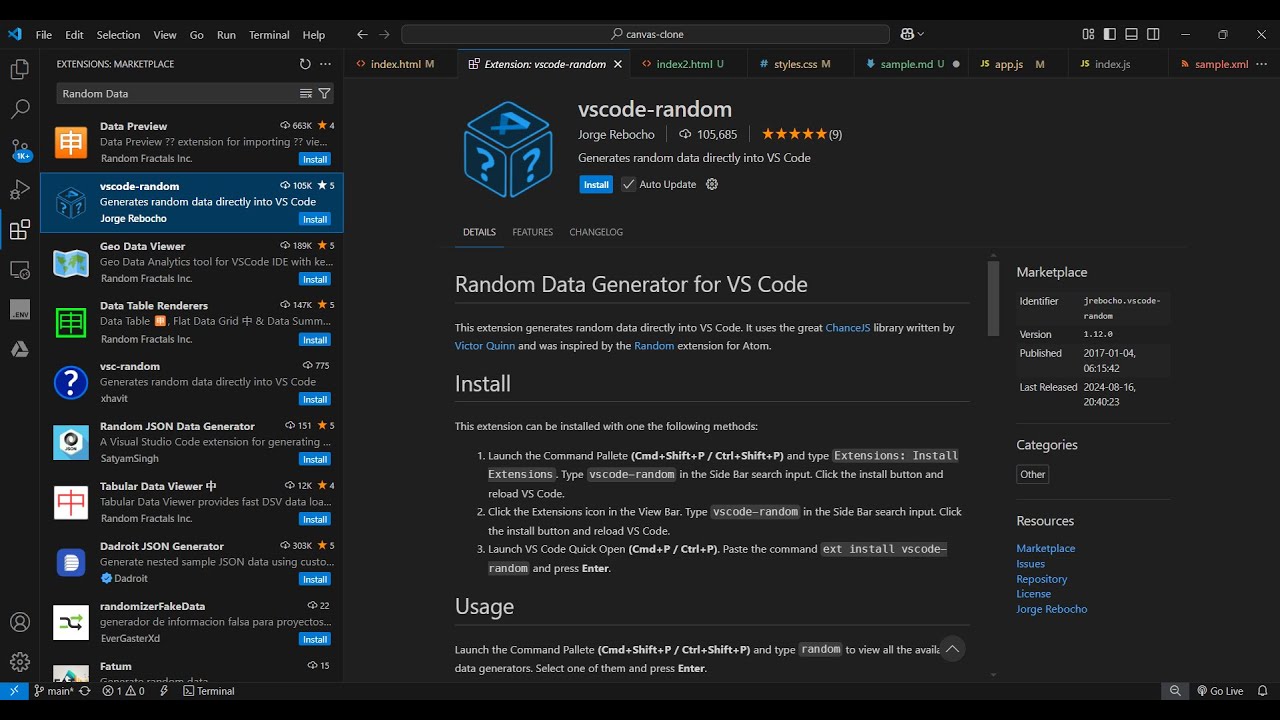Install Geo Data Viewer extension

[x=315, y=279]
